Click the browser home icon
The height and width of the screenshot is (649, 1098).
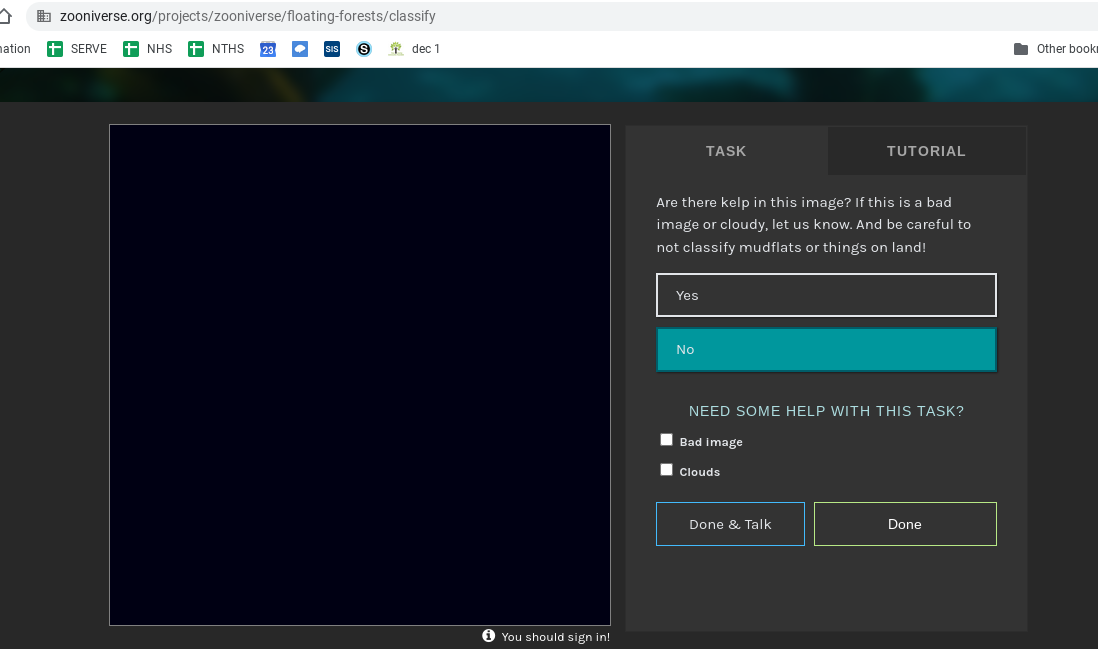click(x=5, y=15)
